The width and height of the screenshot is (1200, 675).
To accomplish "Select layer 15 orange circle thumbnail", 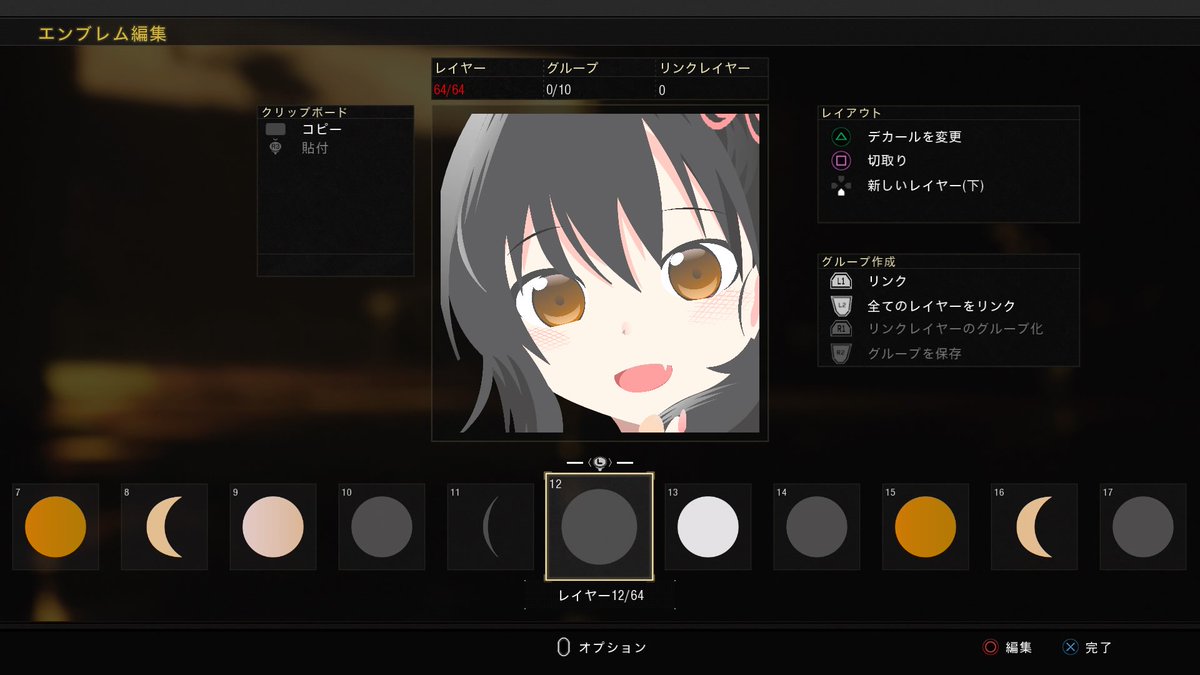I will (x=926, y=527).
